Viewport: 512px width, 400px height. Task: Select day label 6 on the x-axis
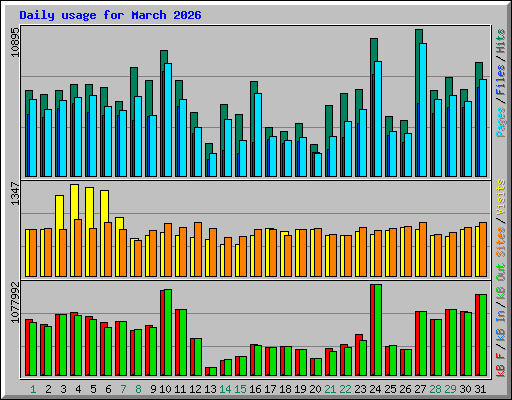(108, 389)
